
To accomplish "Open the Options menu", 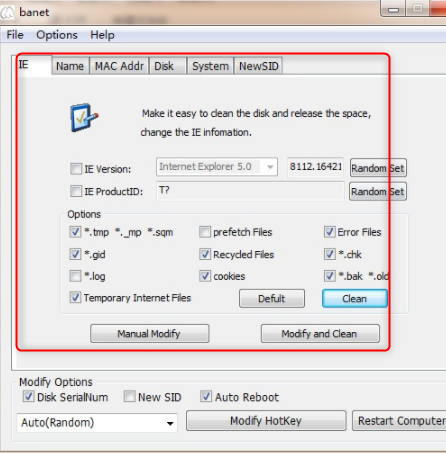I will [57, 35].
